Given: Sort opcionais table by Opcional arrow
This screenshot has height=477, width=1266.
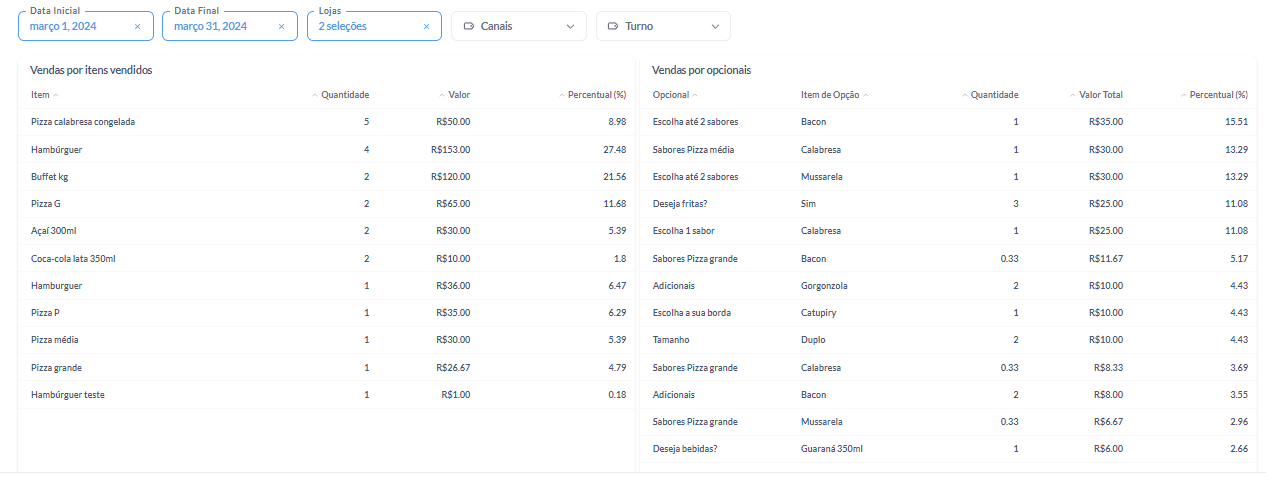Looking at the screenshot, I should [696, 95].
